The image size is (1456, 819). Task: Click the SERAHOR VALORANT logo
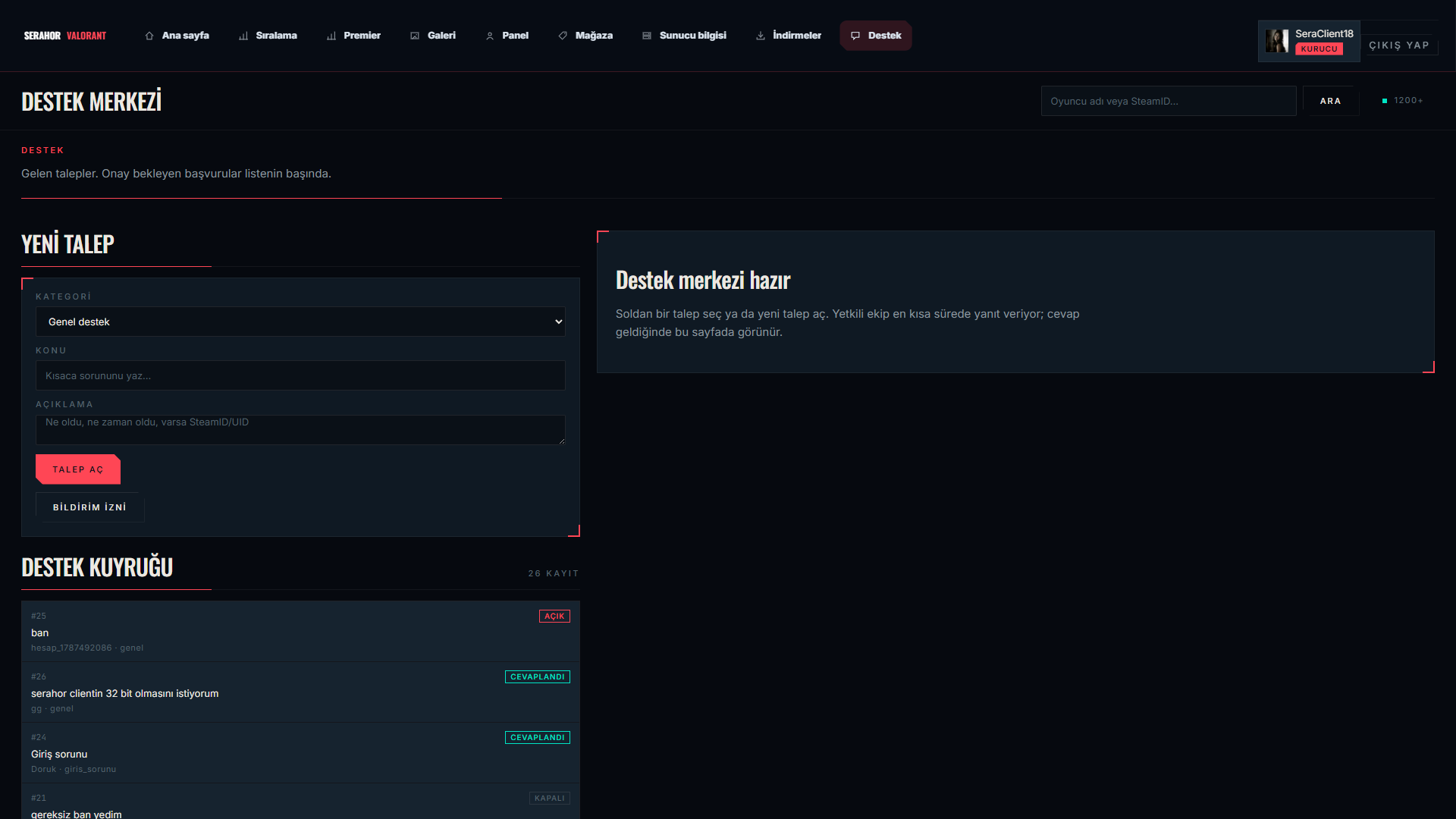click(x=65, y=36)
